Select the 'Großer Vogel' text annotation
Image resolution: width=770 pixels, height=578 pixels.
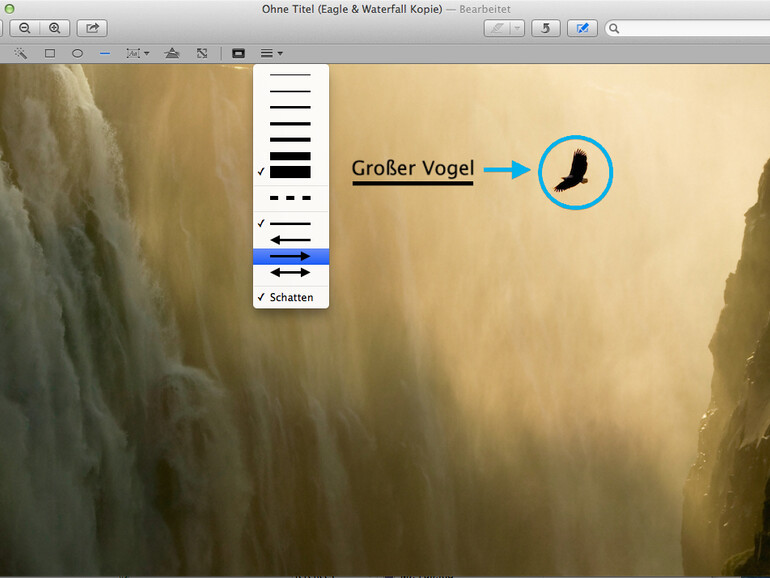413,168
